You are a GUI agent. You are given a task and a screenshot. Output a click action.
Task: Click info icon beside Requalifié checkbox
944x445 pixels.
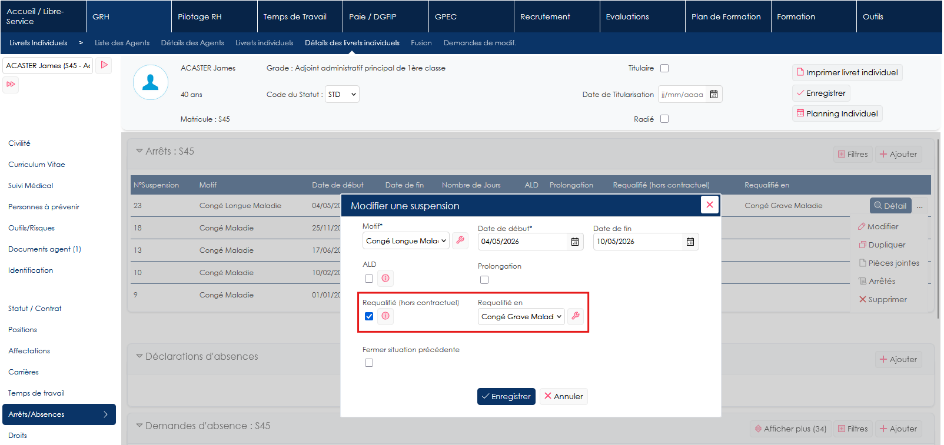pos(385,316)
